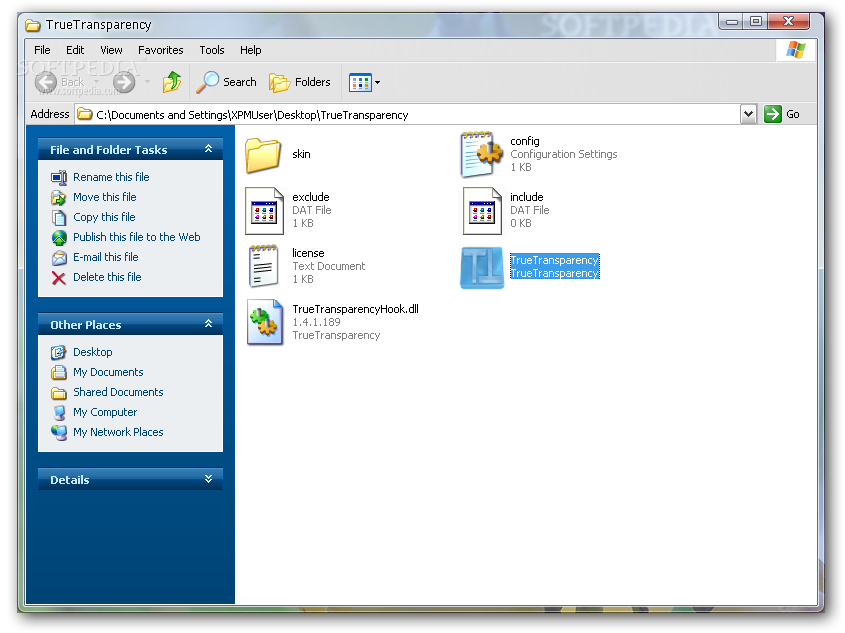Screen dimensions: 845x633
Task: Go up one folder level icon
Action: pyautogui.click(x=172, y=82)
